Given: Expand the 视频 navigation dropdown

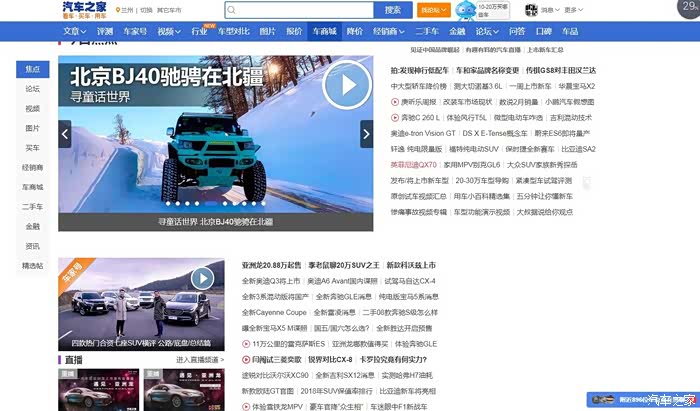Looking at the screenshot, I should [169, 31].
